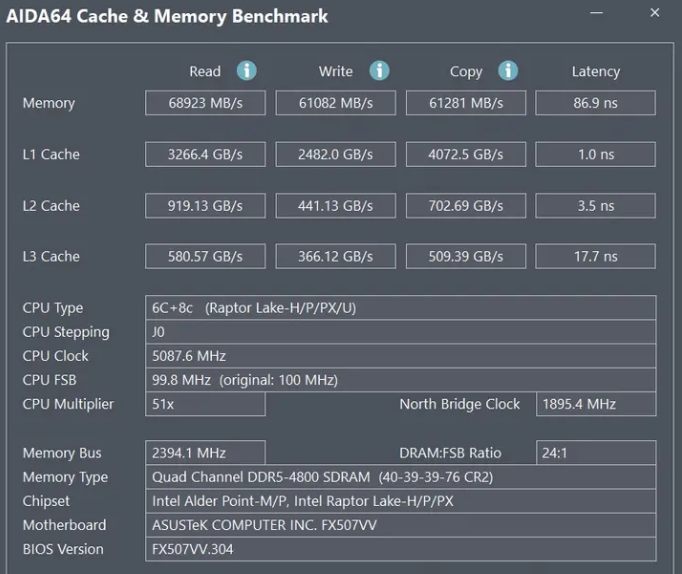This screenshot has height=574, width=682.
Task: Minimize the AIDA64 benchmark window
Action: tap(596, 14)
